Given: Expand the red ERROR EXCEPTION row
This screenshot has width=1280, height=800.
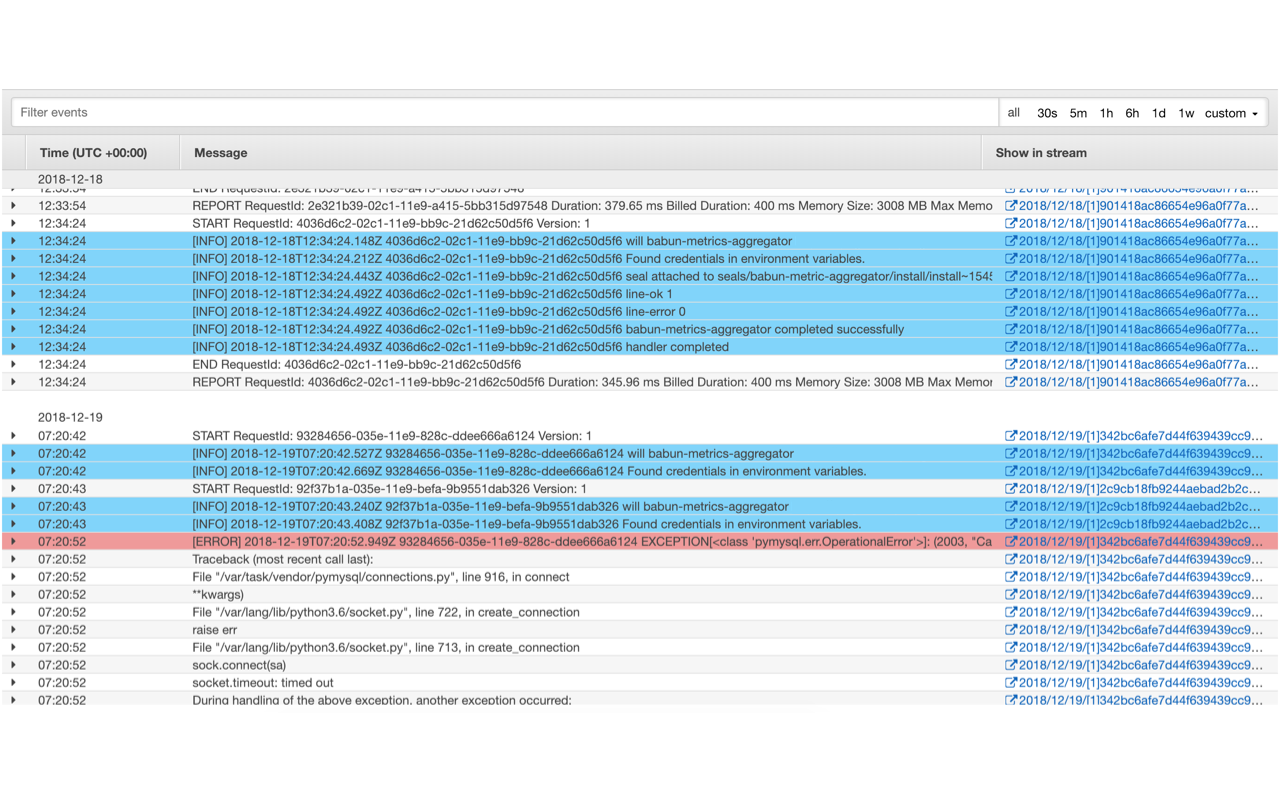Looking at the screenshot, I should coord(14,542).
